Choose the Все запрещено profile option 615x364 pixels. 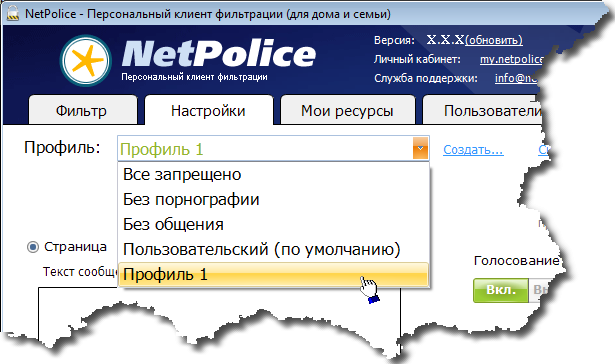pos(273,175)
